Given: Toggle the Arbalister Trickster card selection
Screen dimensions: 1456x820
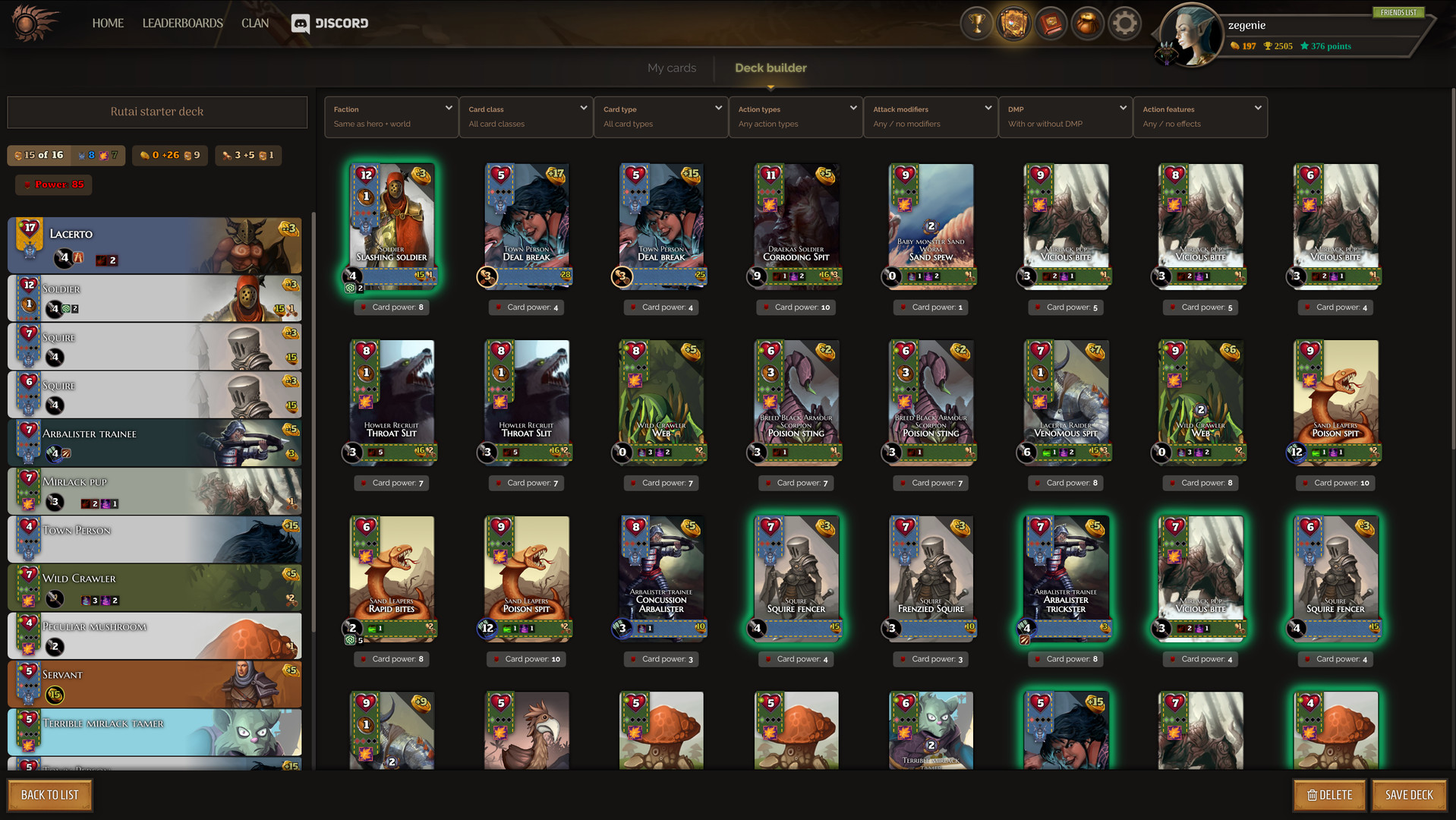Looking at the screenshot, I should pos(1065,577).
